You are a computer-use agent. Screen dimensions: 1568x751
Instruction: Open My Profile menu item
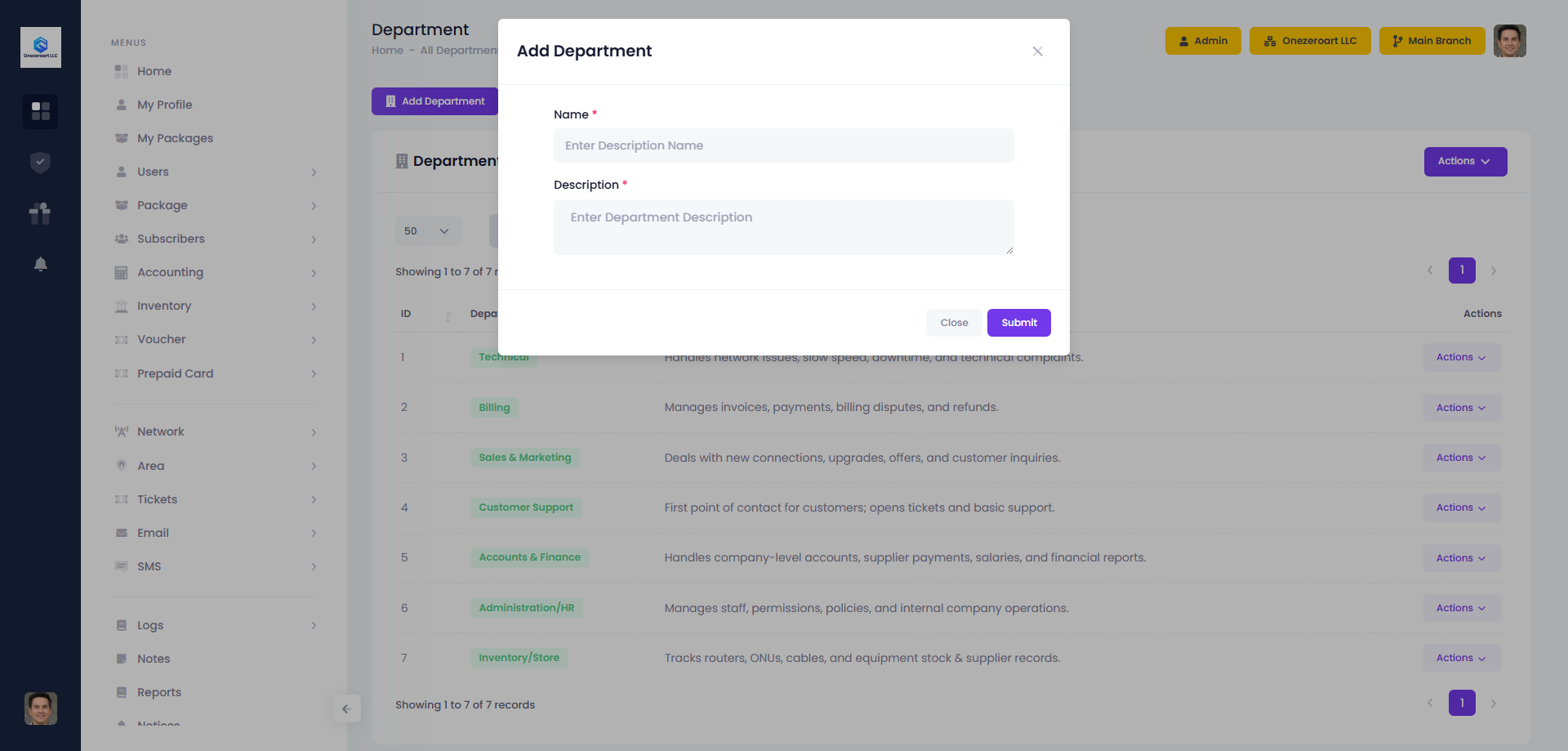[164, 105]
